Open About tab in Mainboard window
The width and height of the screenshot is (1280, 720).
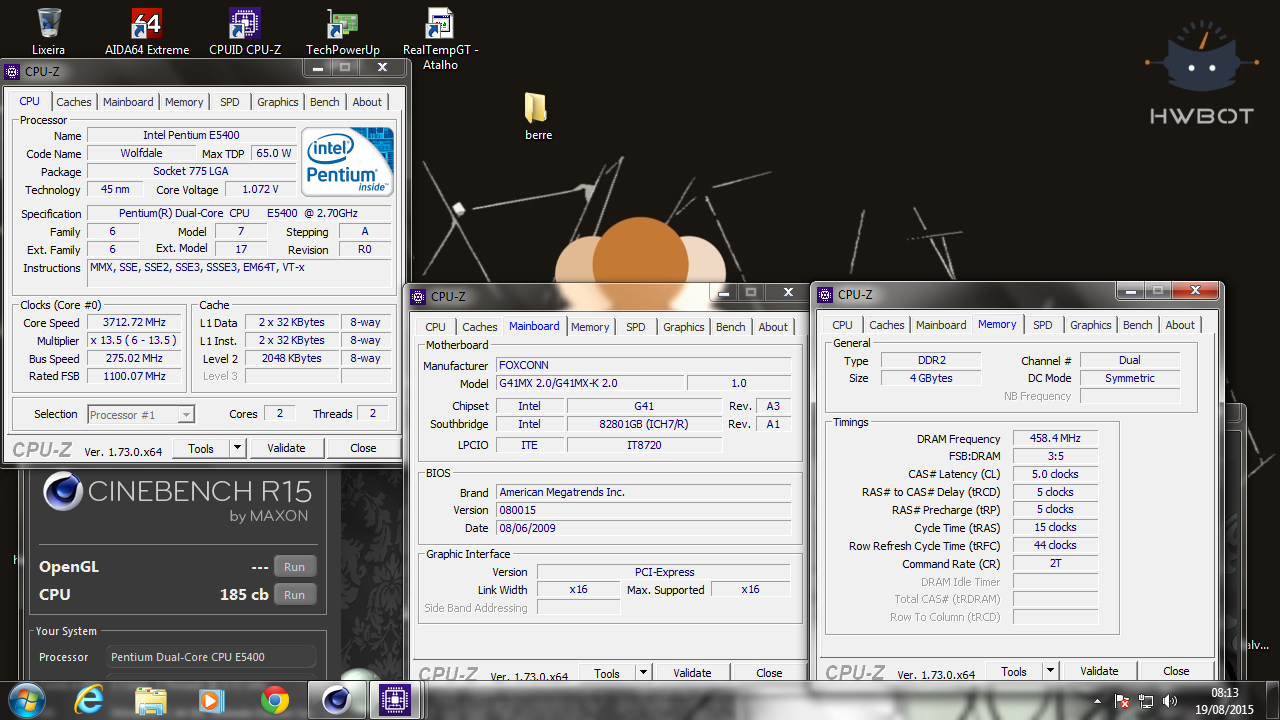773,327
